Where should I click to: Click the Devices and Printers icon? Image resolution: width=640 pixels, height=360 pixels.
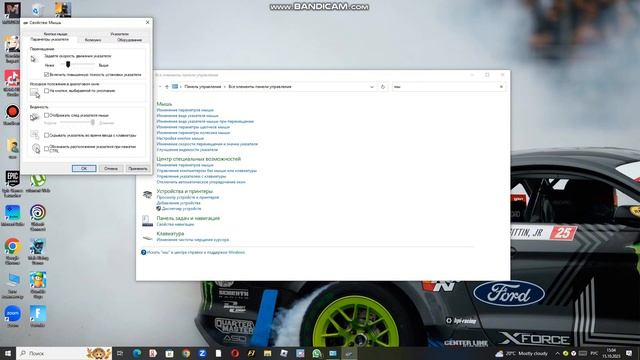[147, 195]
